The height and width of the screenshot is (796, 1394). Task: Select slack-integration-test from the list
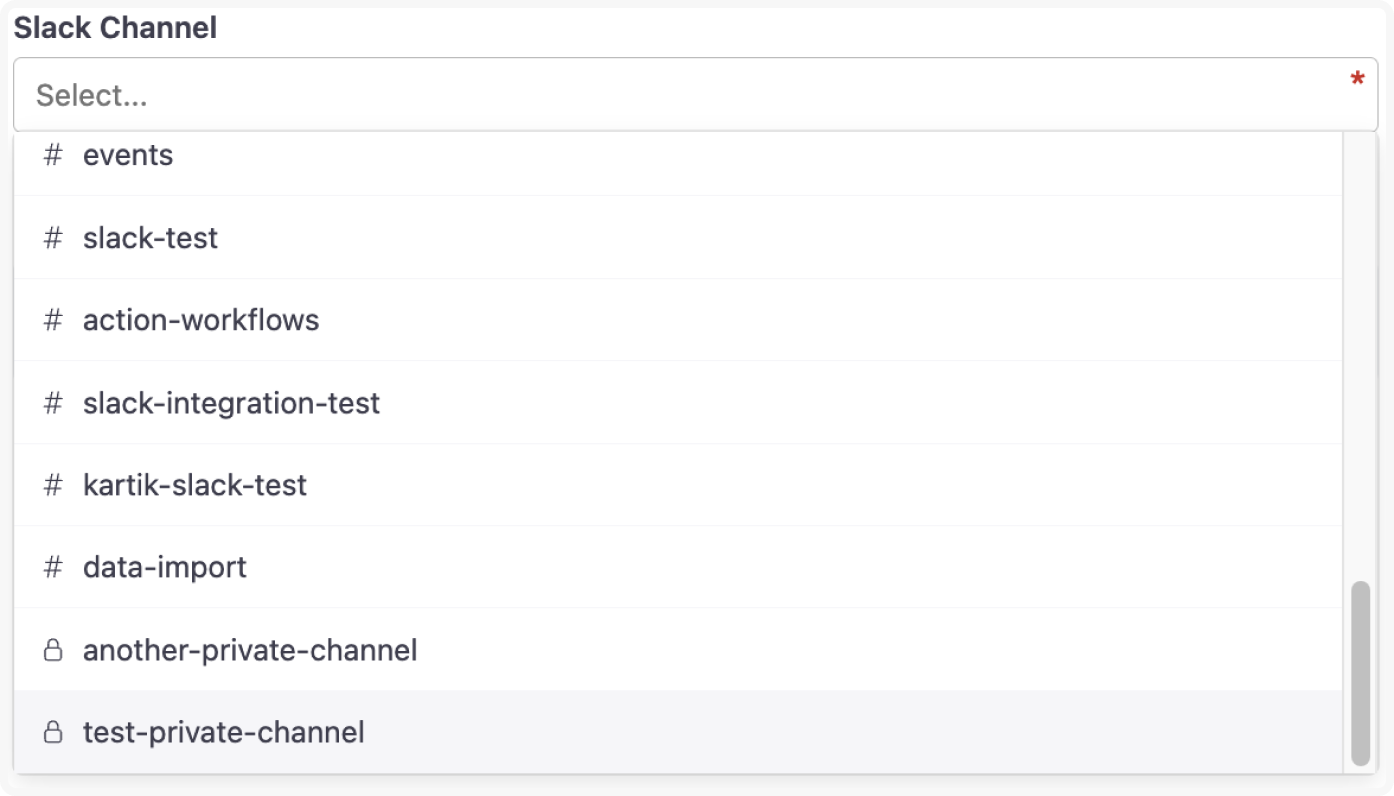(678, 403)
